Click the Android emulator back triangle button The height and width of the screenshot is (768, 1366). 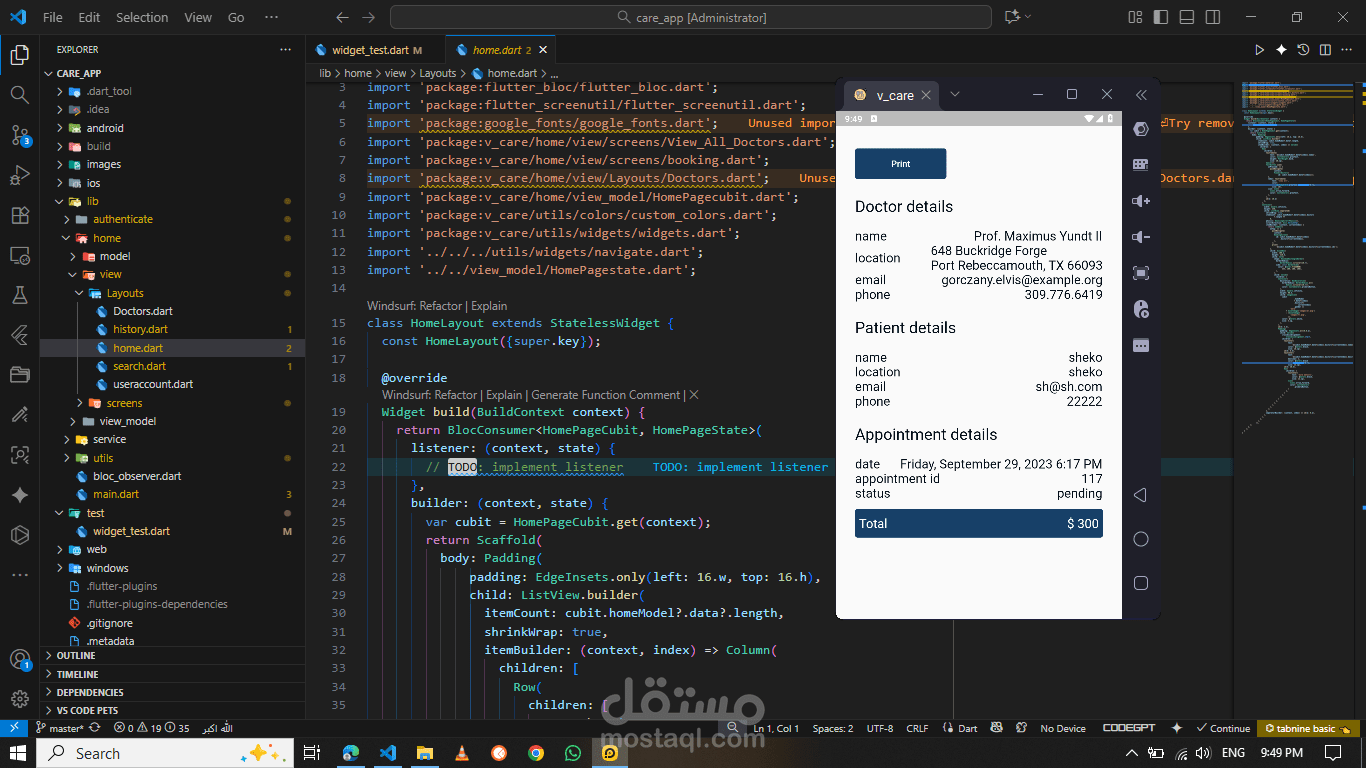[1140, 495]
